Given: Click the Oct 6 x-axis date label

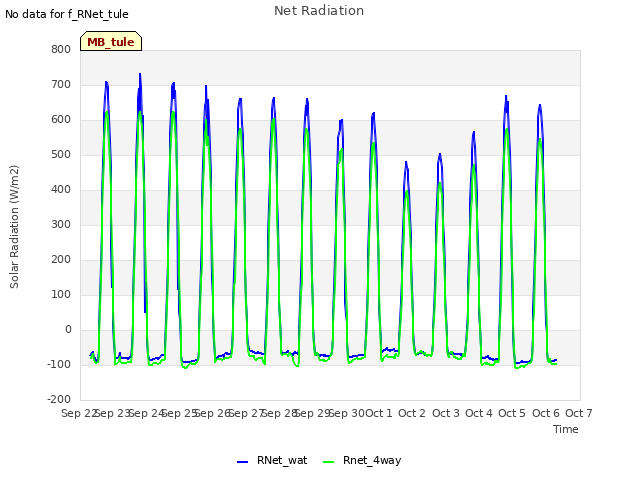Looking at the screenshot, I should [x=546, y=413].
